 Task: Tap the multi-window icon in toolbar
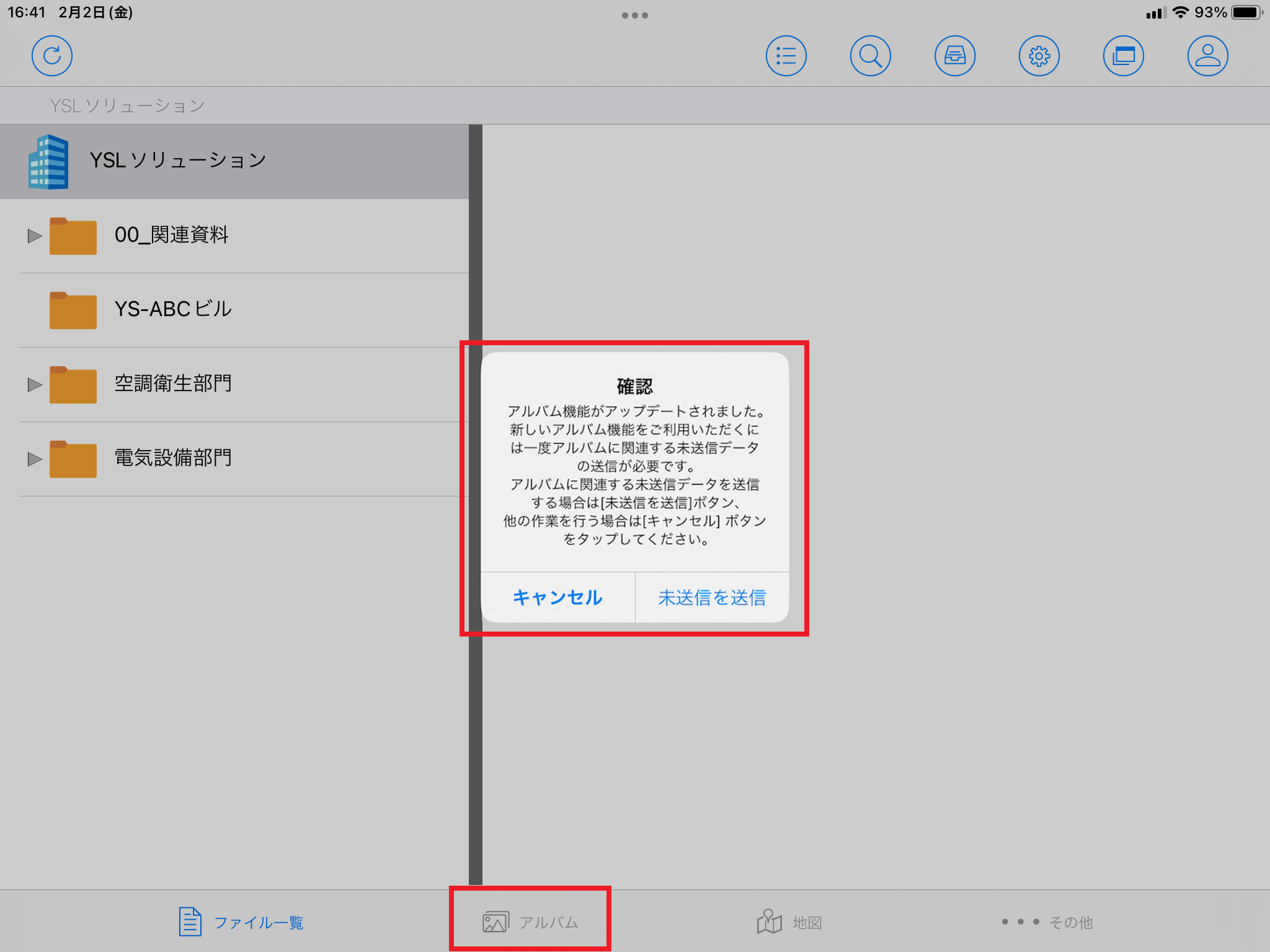1123,56
